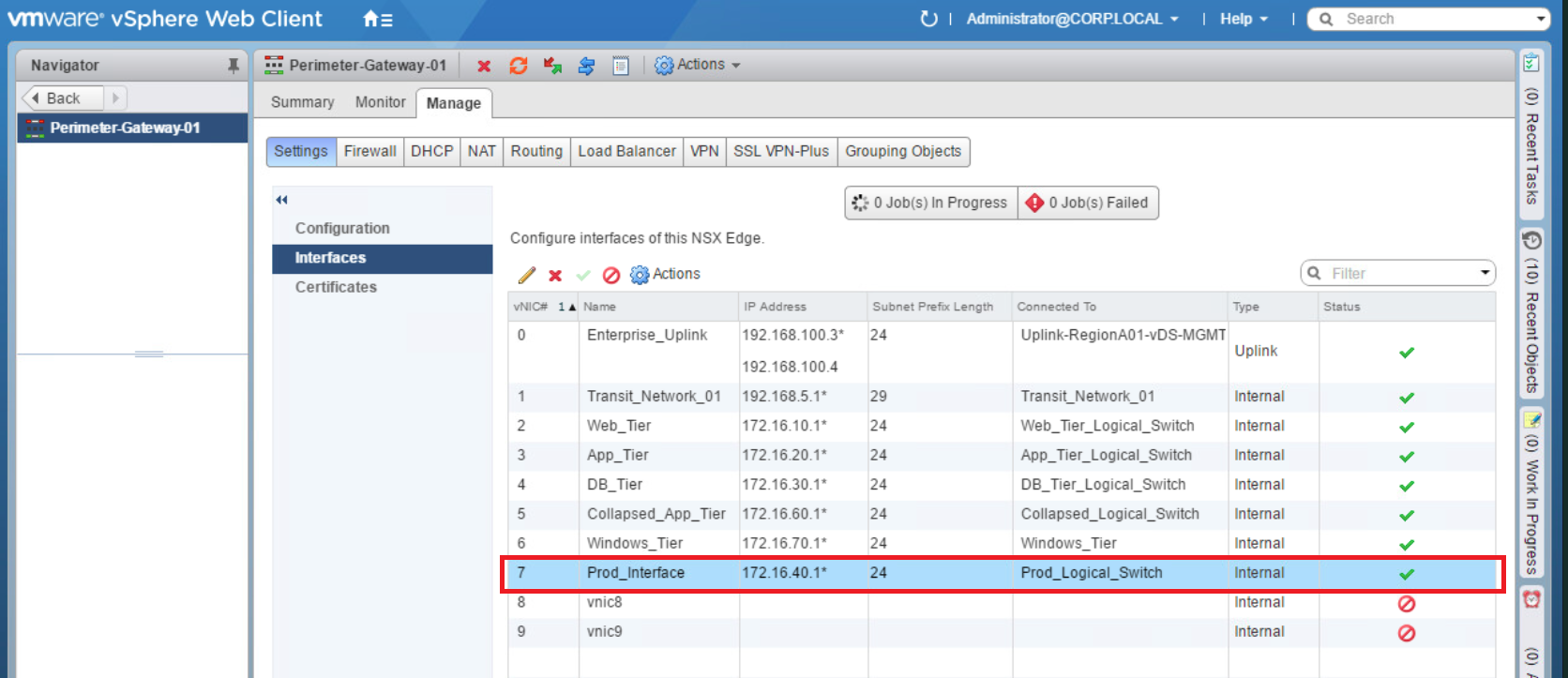This screenshot has height=678, width=1568.
Task: Select the Web_Tier interface row
Action: (x=1002, y=427)
